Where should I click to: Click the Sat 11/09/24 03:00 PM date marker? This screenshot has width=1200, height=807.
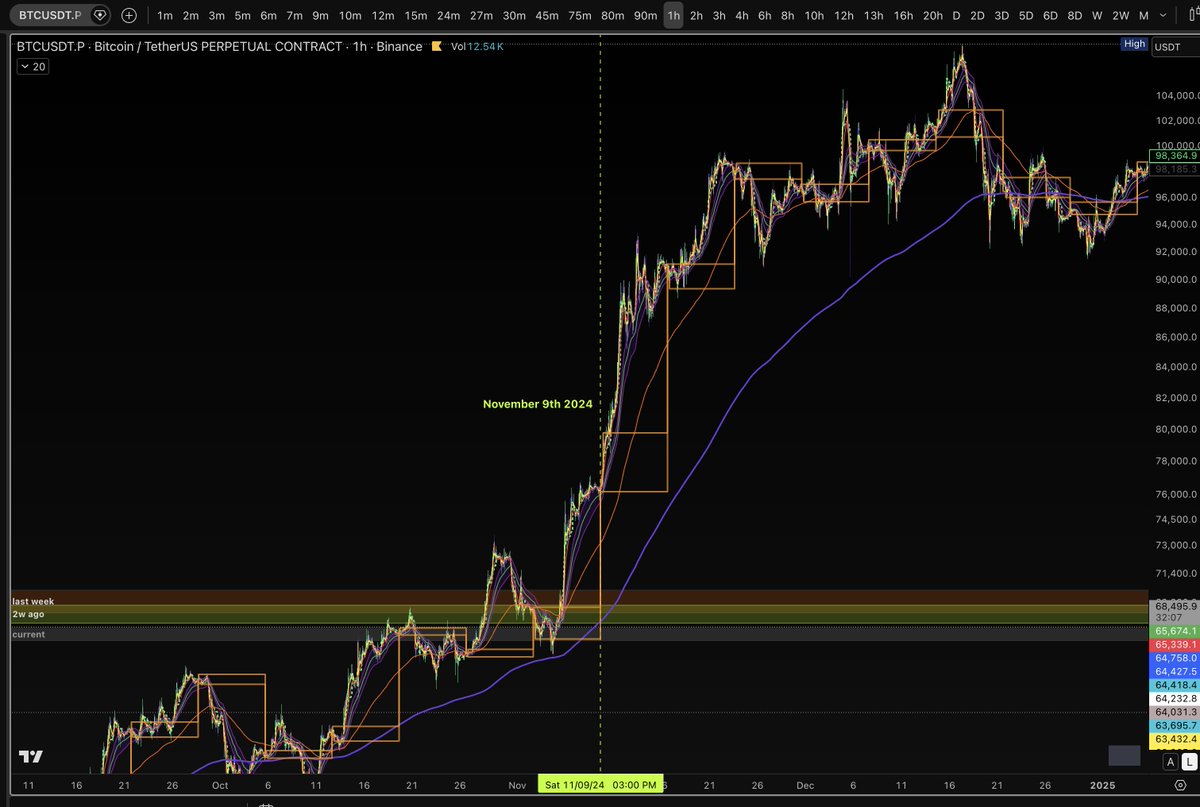600,786
